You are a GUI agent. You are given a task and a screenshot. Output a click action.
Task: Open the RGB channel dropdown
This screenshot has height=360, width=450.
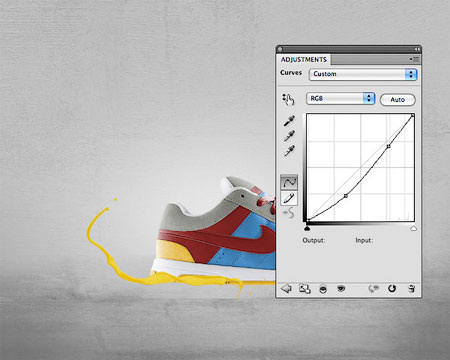click(341, 98)
